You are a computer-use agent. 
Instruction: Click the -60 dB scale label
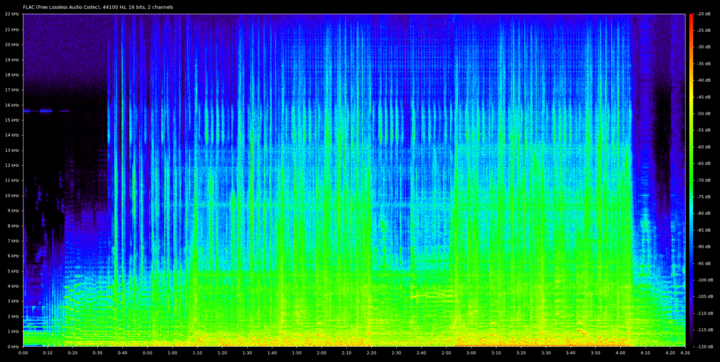click(x=704, y=147)
